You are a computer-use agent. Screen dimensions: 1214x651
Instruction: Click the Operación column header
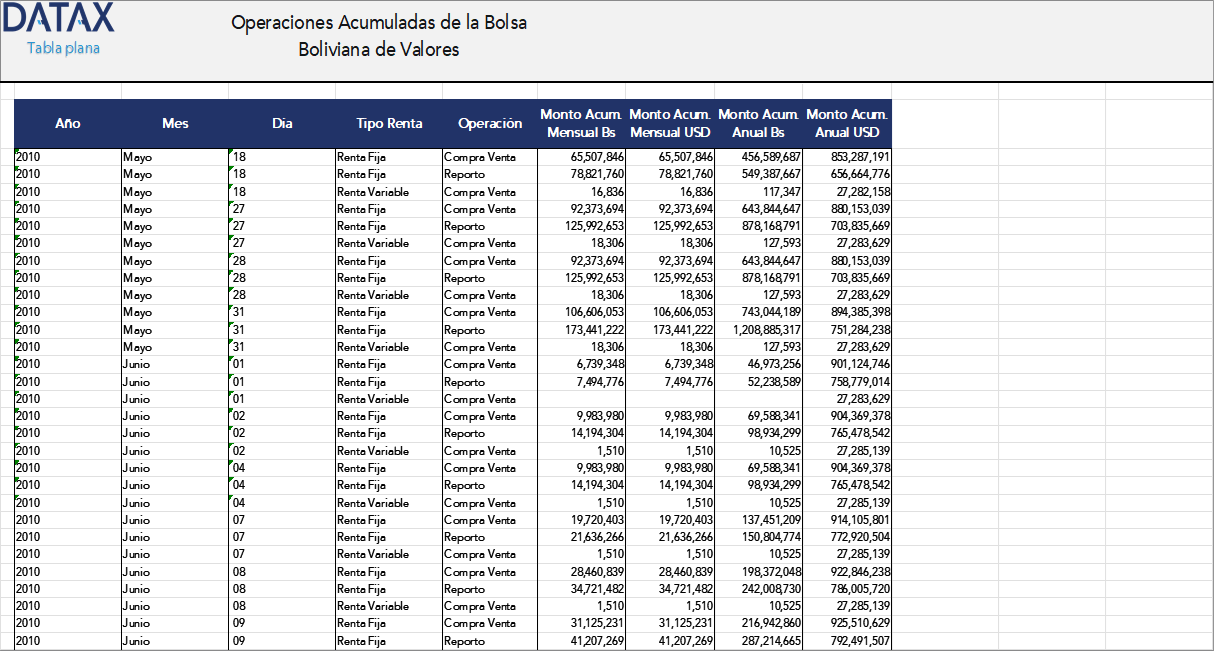point(489,124)
